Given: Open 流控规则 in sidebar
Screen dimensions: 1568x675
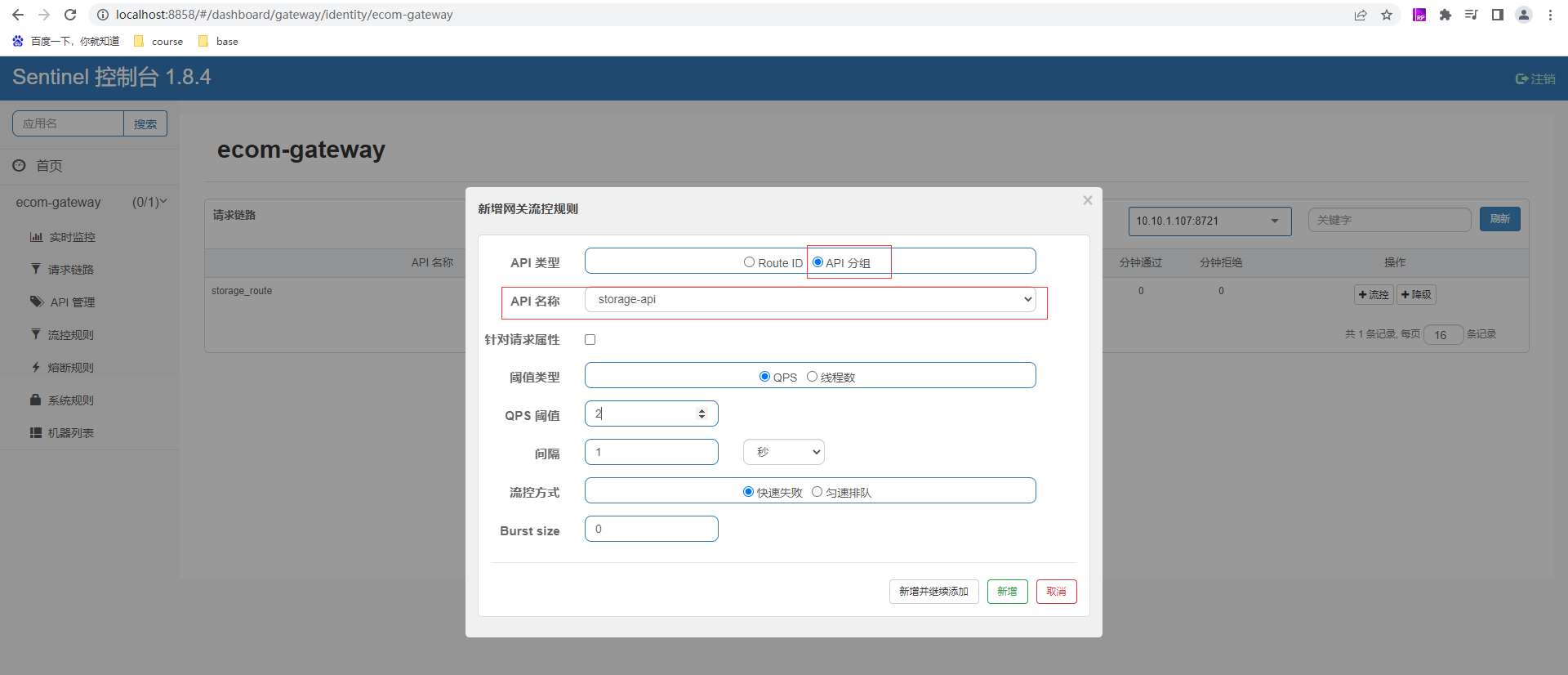Looking at the screenshot, I should pos(62,335).
